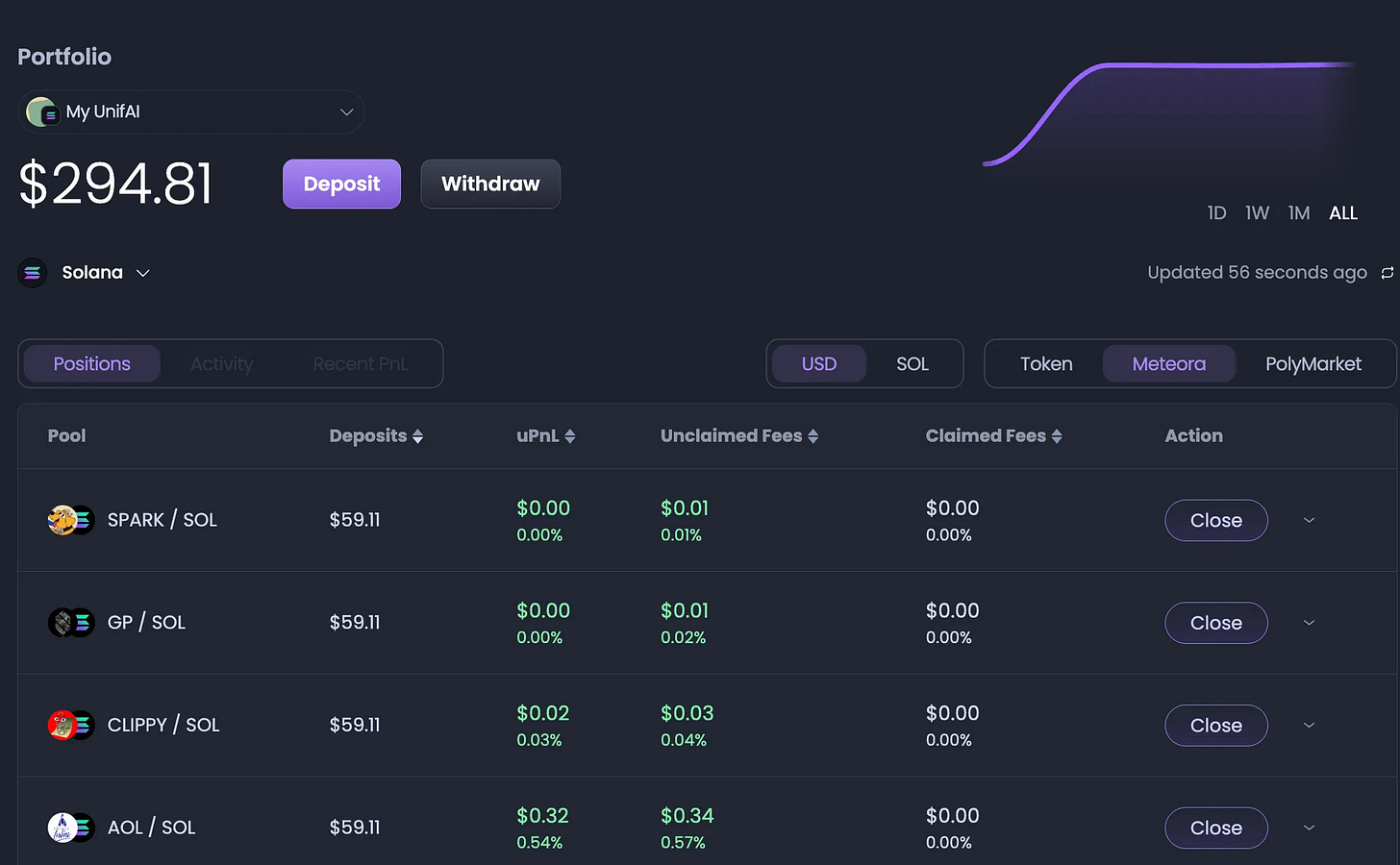1400x865 pixels.
Task: Click the Updated 56 seconds ago text
Action: 1257,273
